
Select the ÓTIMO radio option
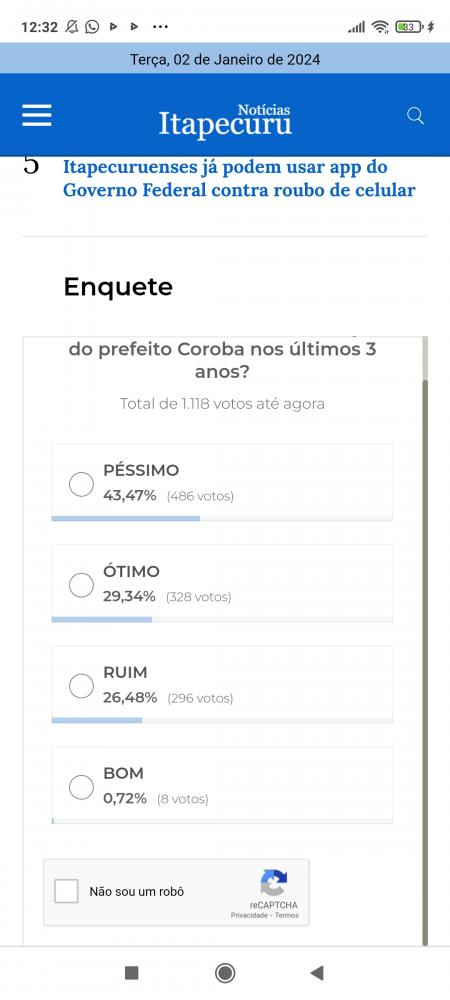tap(82, 585)
